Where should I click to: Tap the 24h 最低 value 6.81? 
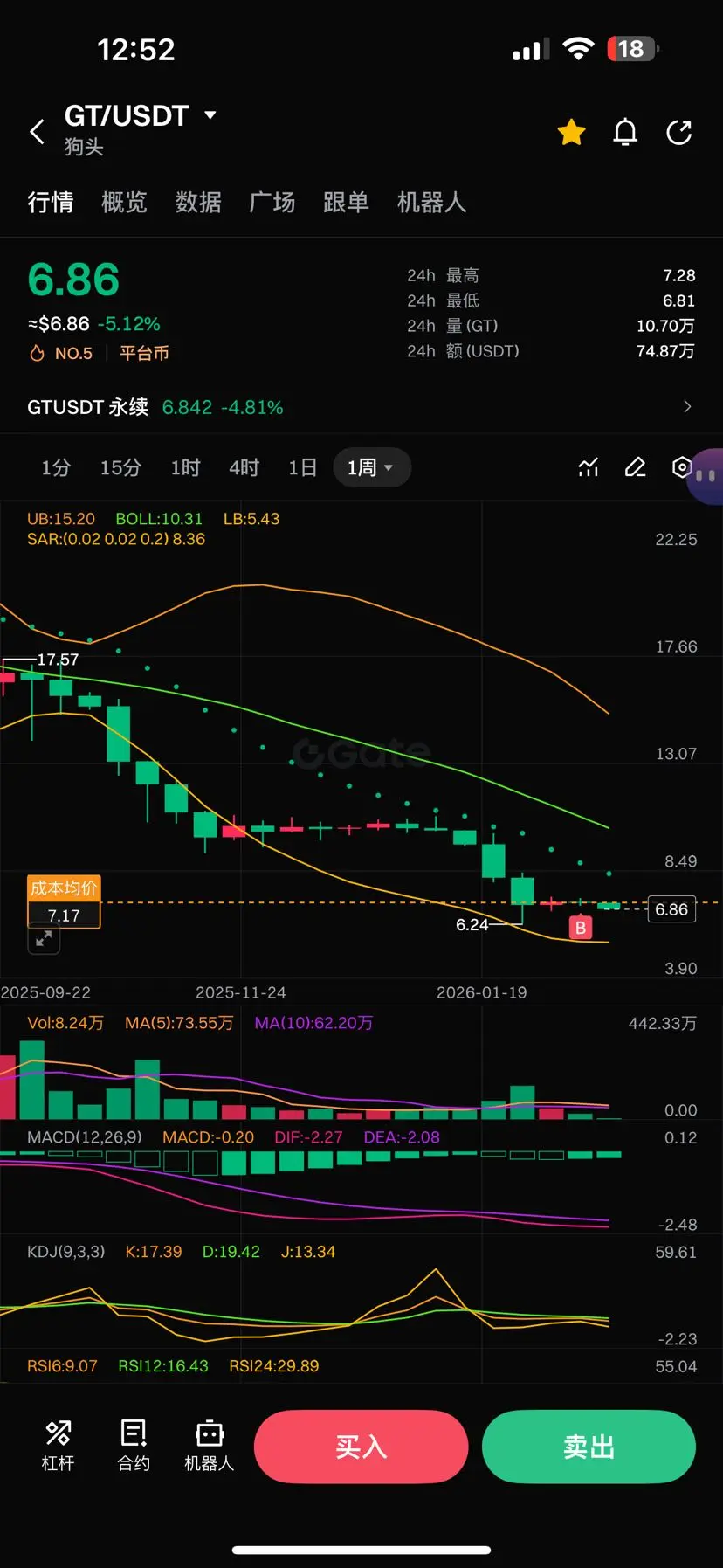(x=679, y=300)
